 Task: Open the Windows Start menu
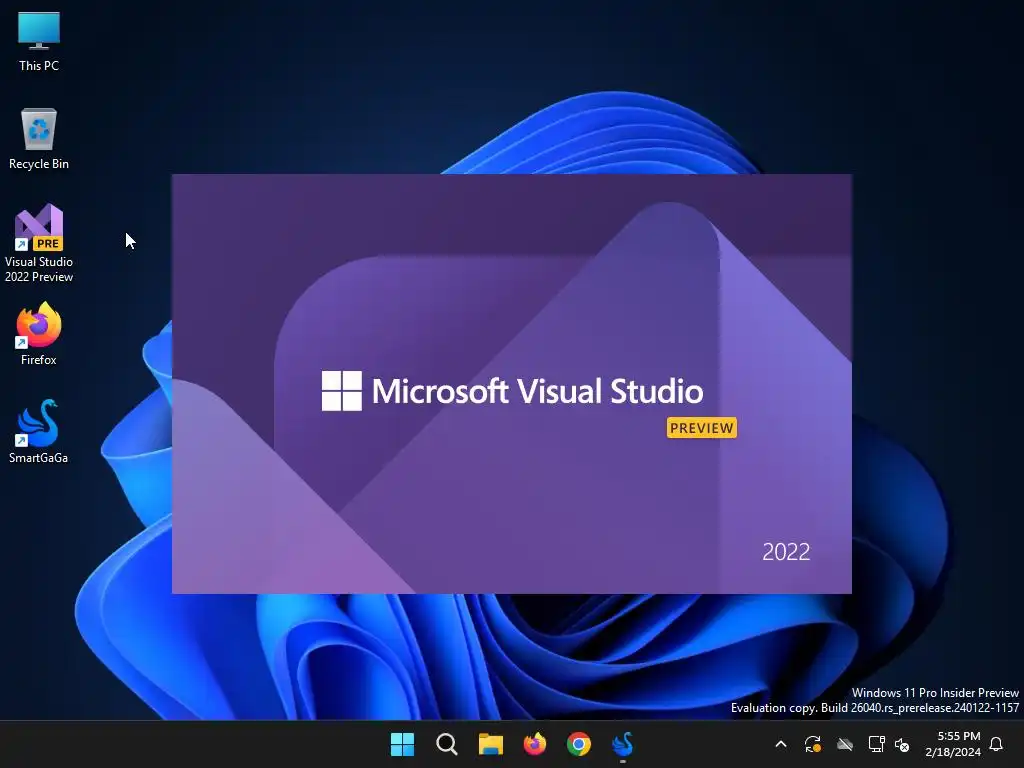point(402,744)
